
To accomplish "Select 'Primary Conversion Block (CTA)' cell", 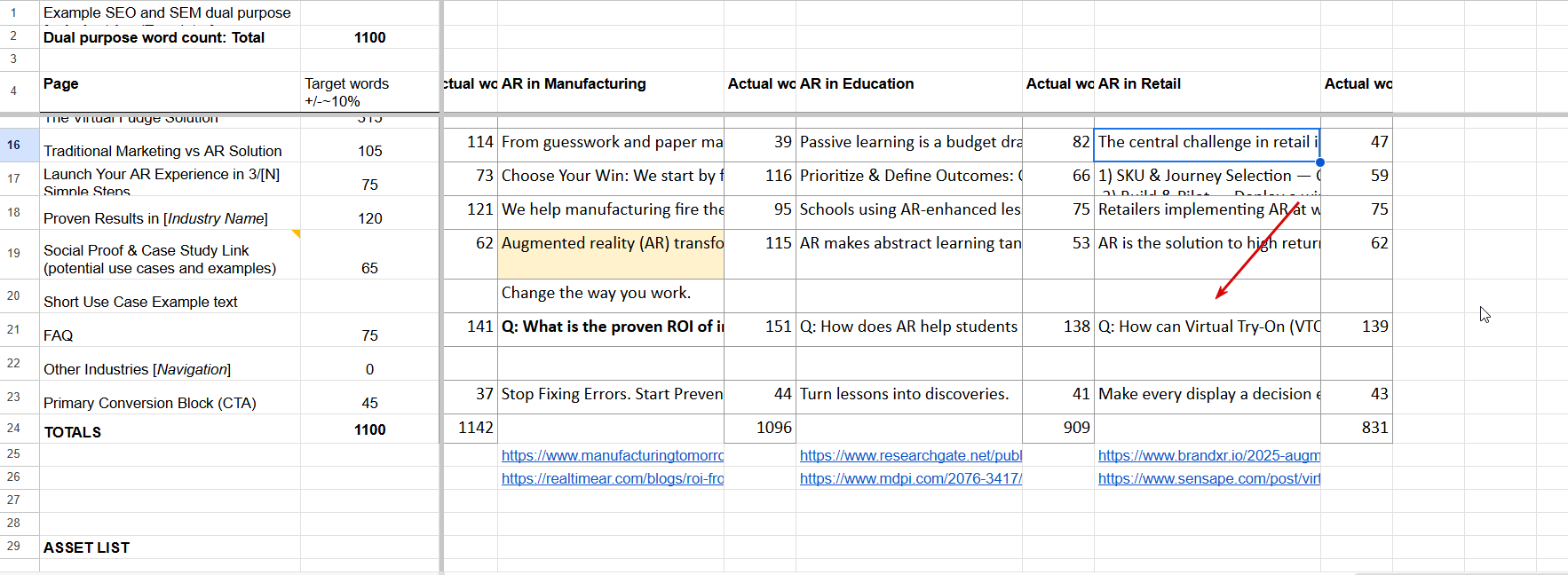I will coord(170,398).
